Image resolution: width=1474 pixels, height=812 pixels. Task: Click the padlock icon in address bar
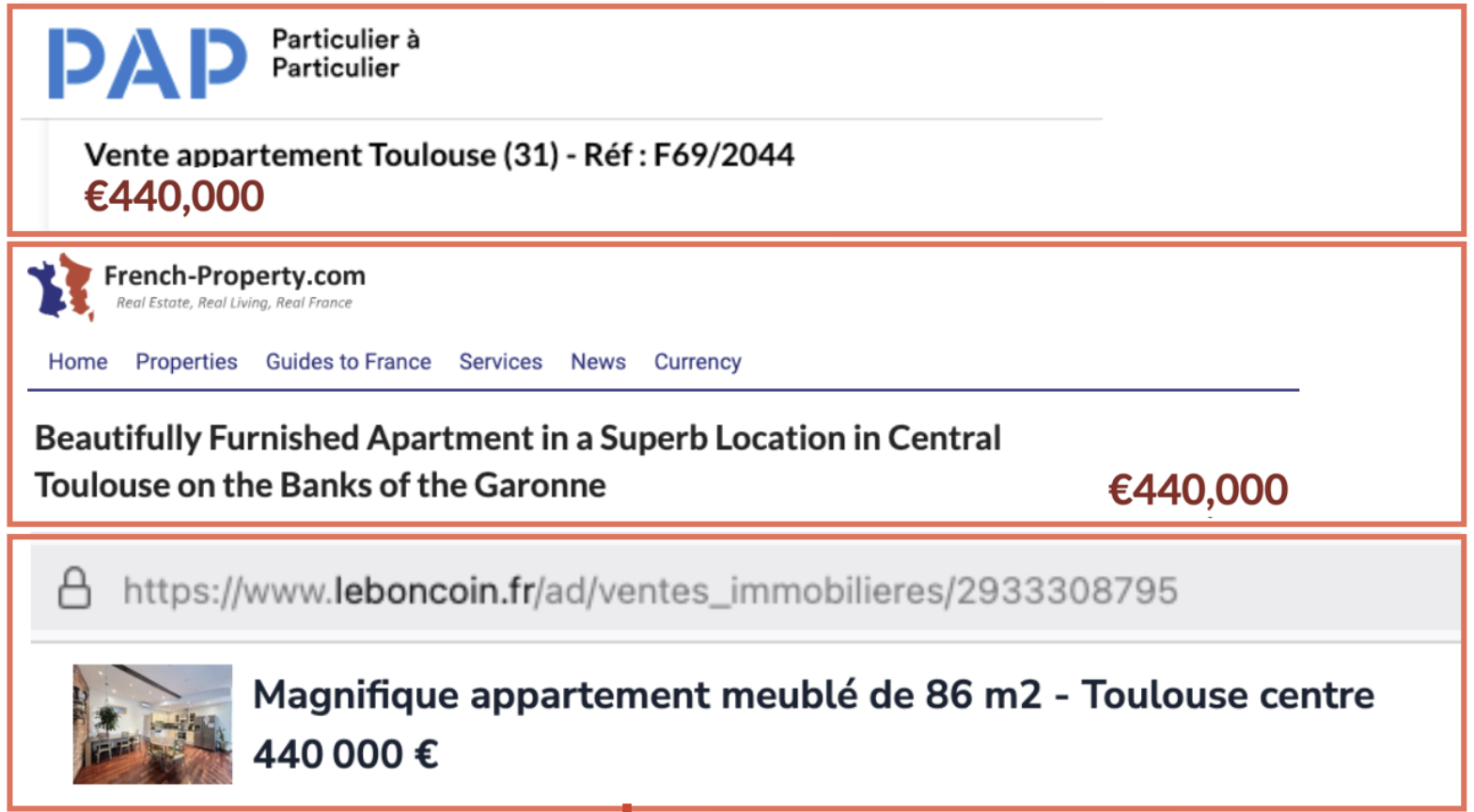(x=75, y=590)
